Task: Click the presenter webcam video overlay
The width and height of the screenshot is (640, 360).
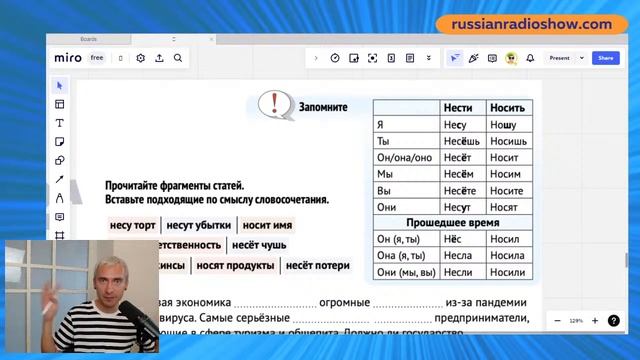Action: (x=82, y=296)
